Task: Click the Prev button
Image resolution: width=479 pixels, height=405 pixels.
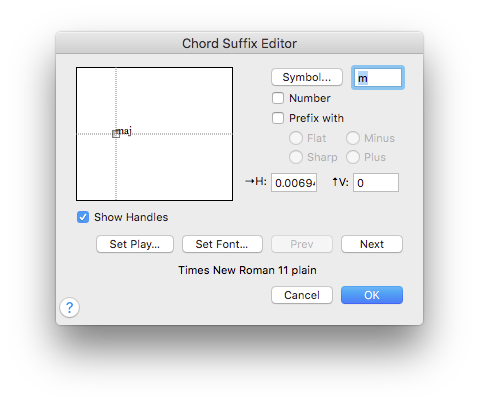Action: pyautogui.click(x=302, y=244)
